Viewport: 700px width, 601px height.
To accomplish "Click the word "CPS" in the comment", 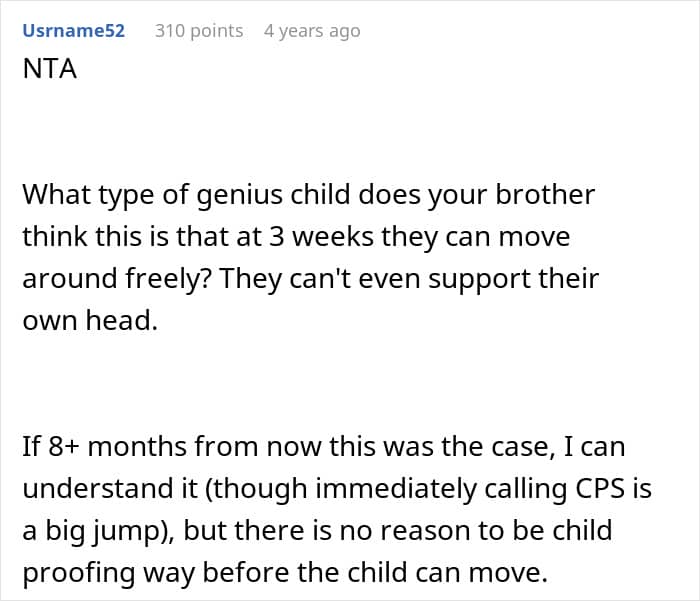I will tap(600, 488).
